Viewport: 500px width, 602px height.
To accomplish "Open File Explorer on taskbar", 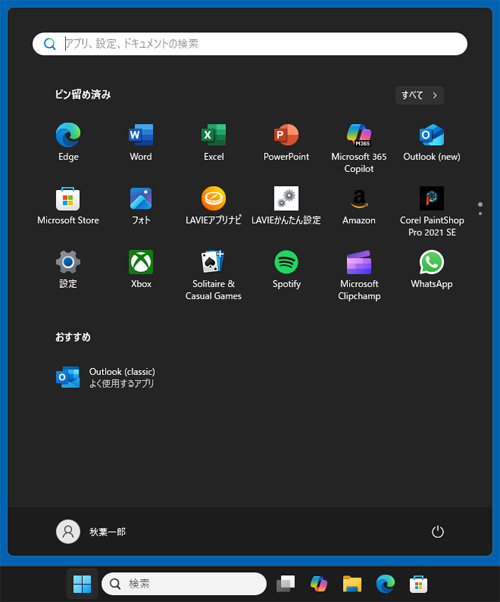I will click(x=352, y=584).
